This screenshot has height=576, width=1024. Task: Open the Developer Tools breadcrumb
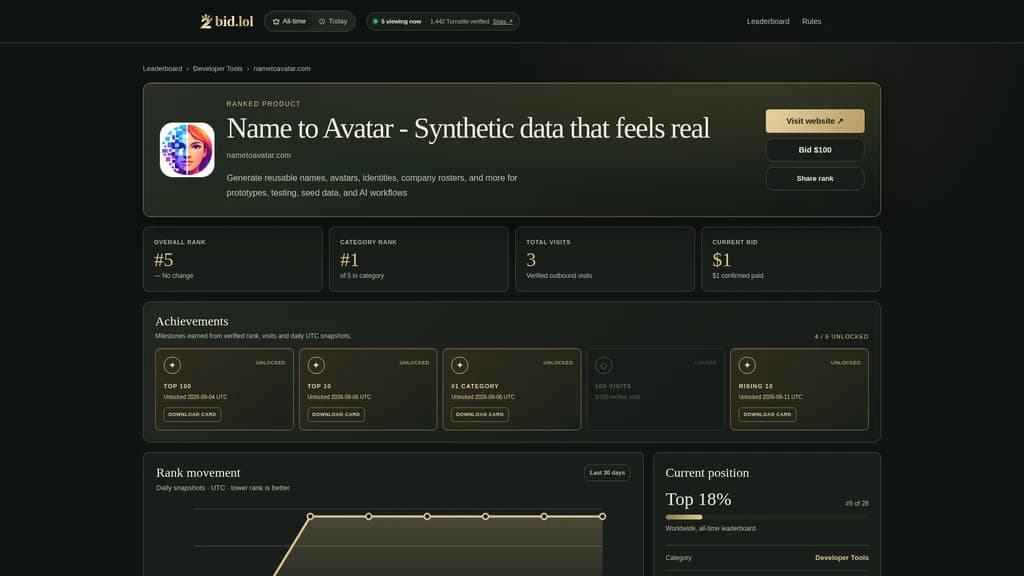point(217,69)
